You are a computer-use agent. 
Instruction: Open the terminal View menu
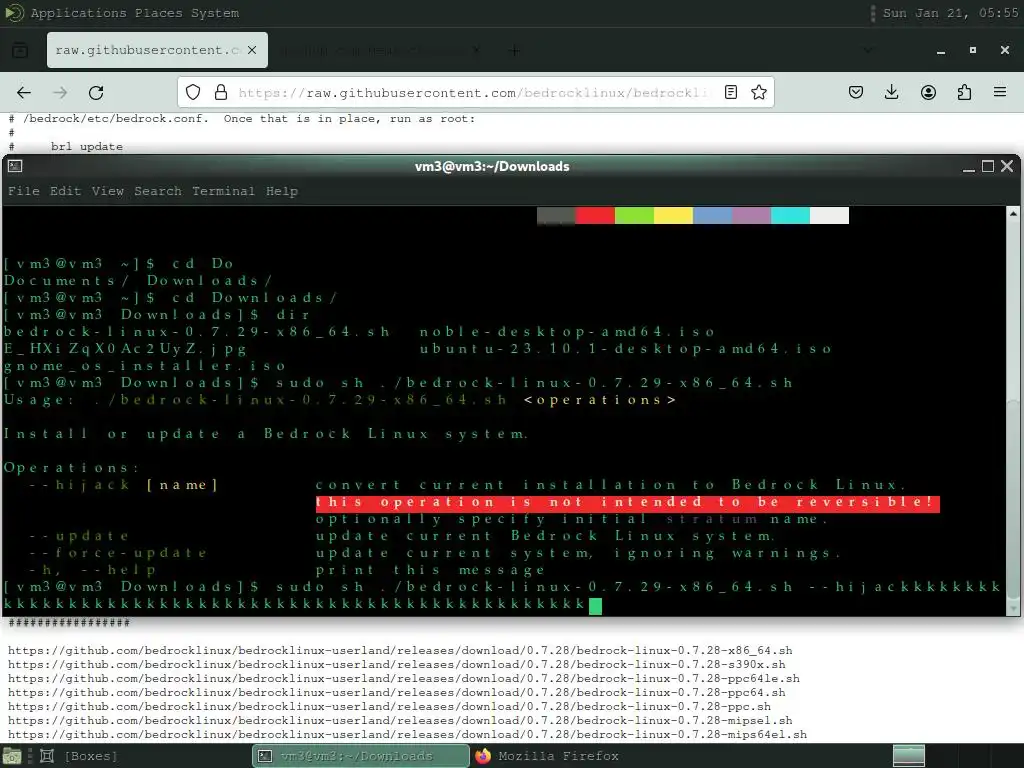point(107,191)
